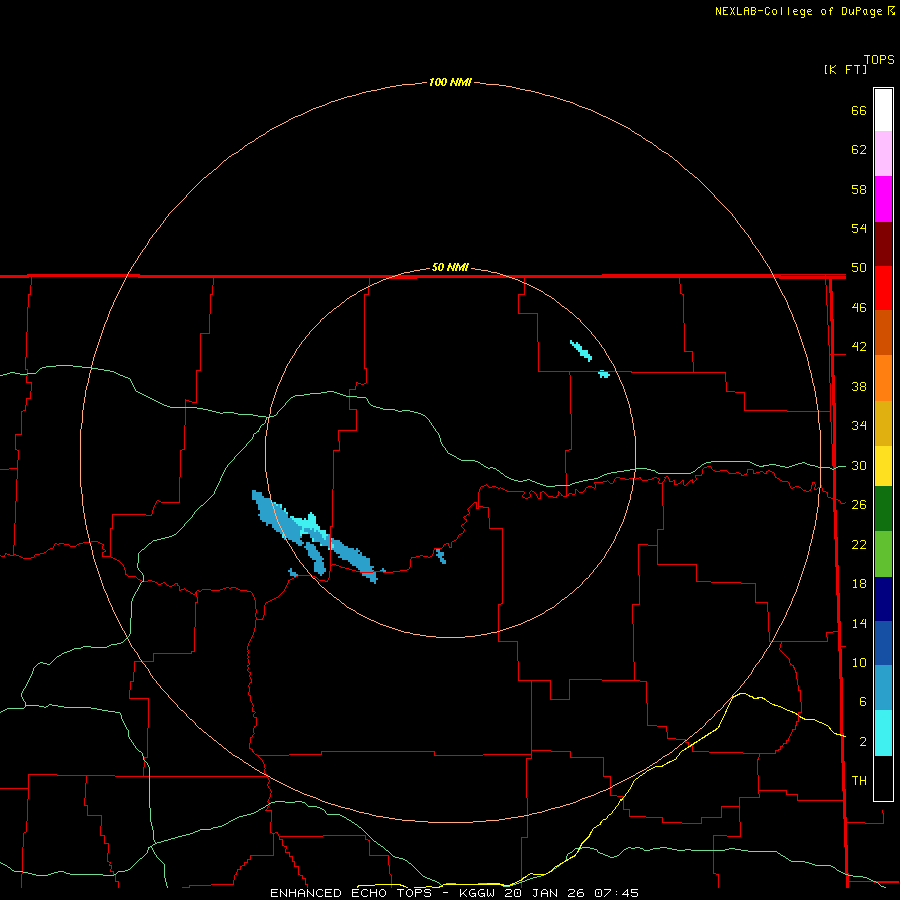Click the '2' legend value
This screenshot has width=900, height=900.
862,742
